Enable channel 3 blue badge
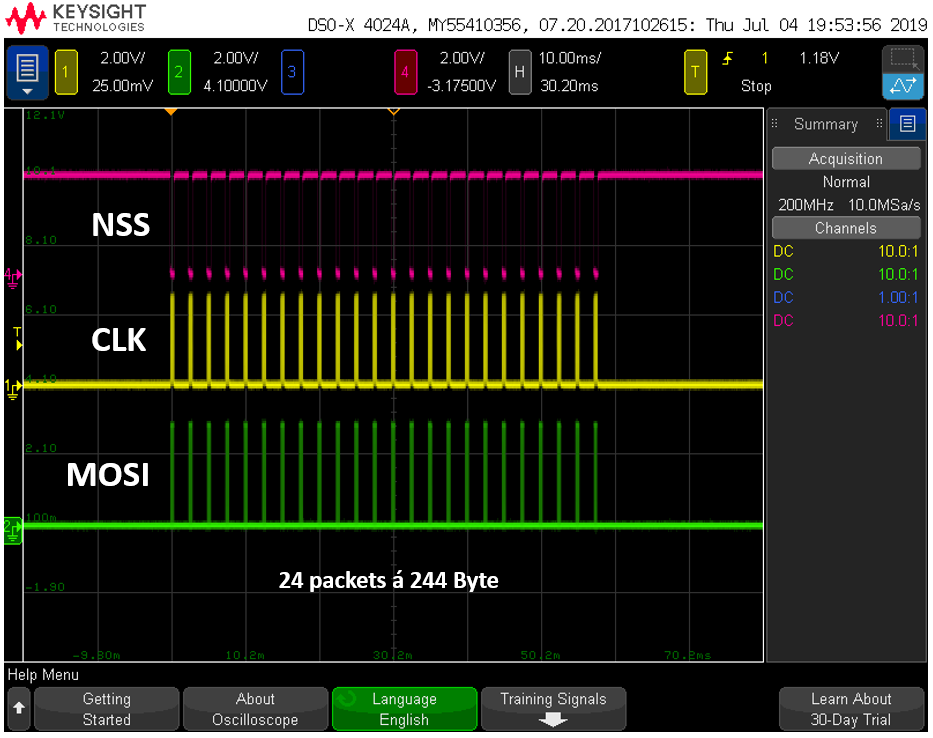 (292, 72)
